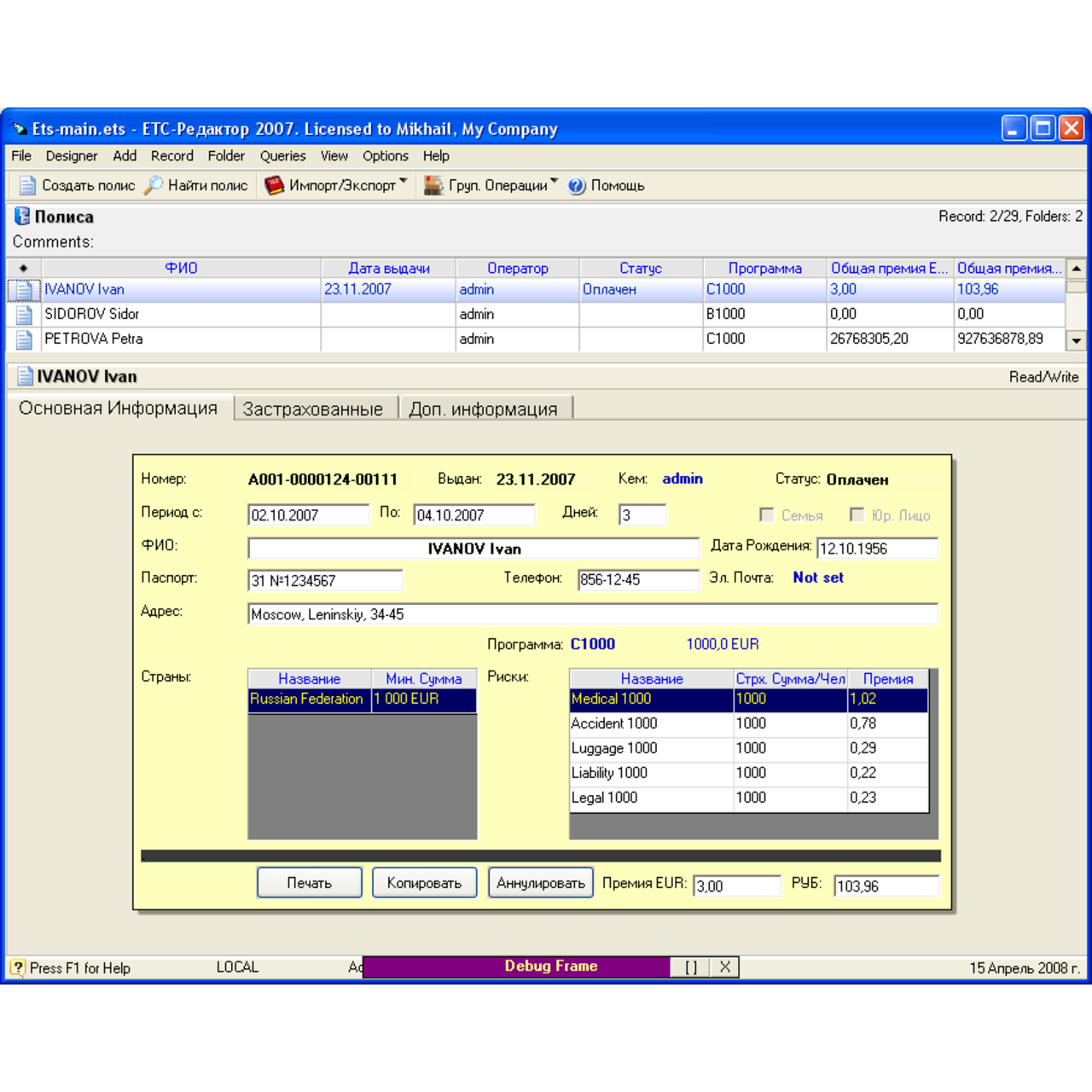Click the document icon beside the IVANOV Ivan heading

tap(26, 376)
